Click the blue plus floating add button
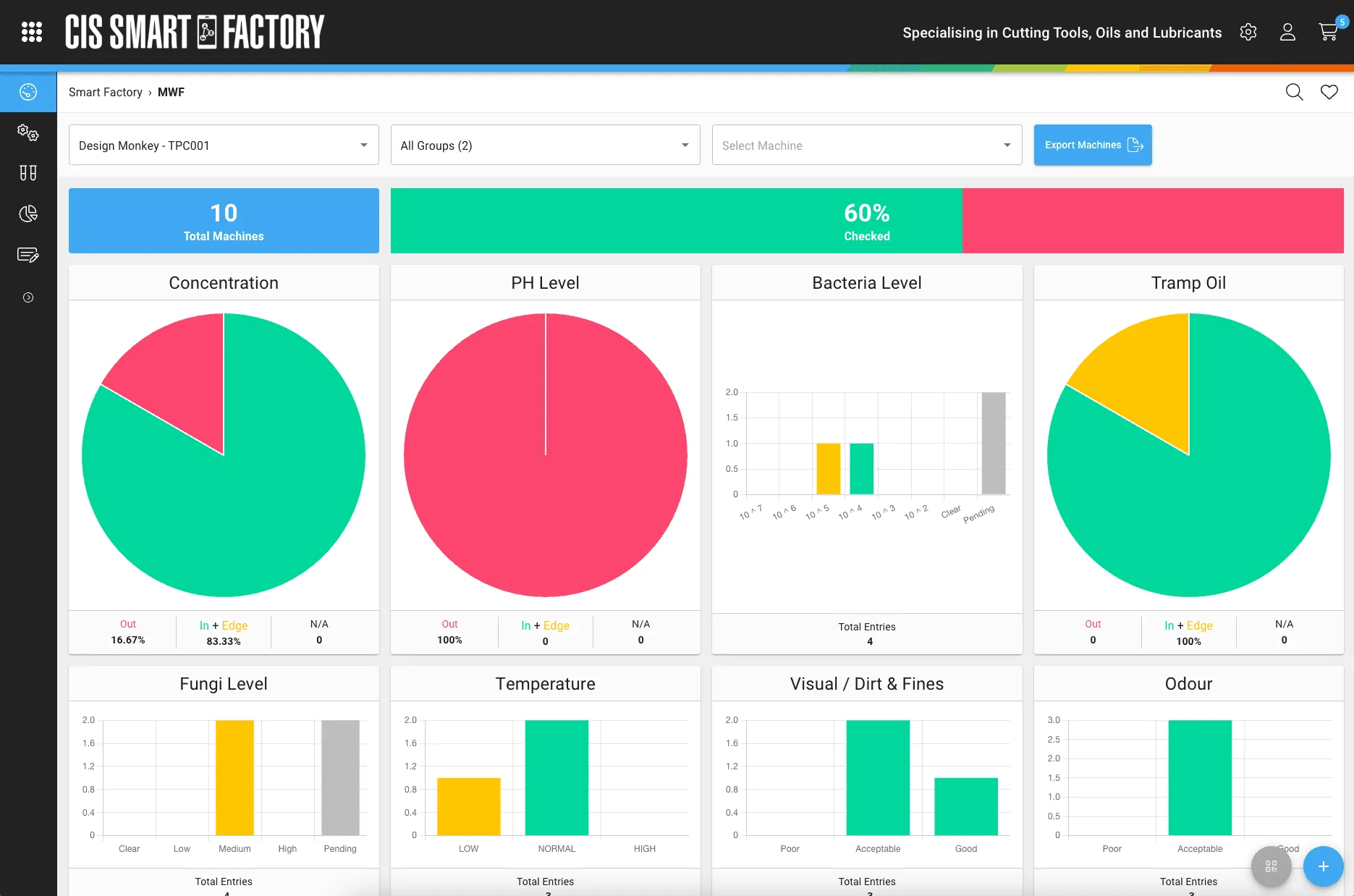1354x896 pixels. (x=1323, y=866)
